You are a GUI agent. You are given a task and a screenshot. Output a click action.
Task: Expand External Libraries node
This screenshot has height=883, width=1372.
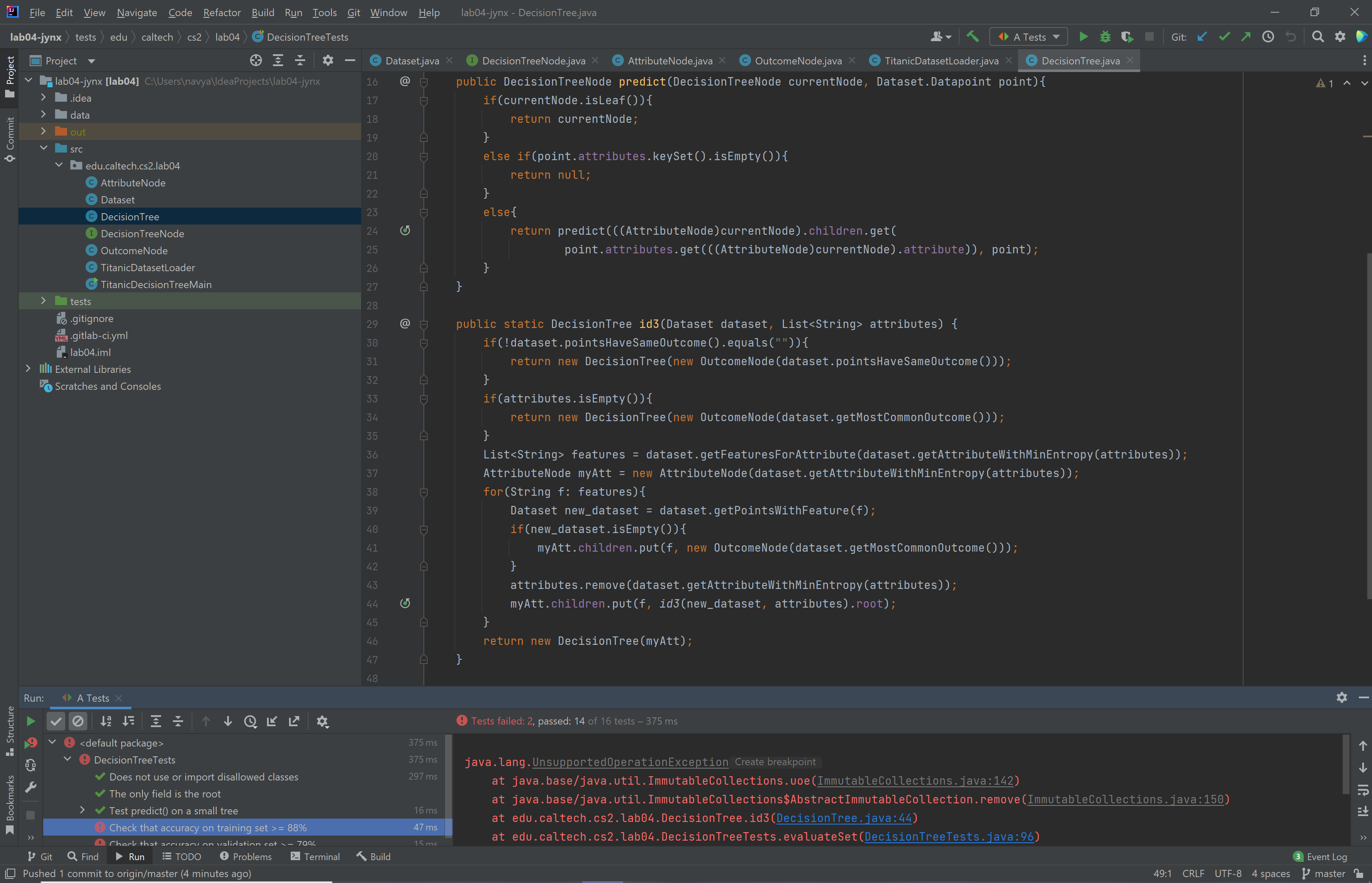click(28, 369)
